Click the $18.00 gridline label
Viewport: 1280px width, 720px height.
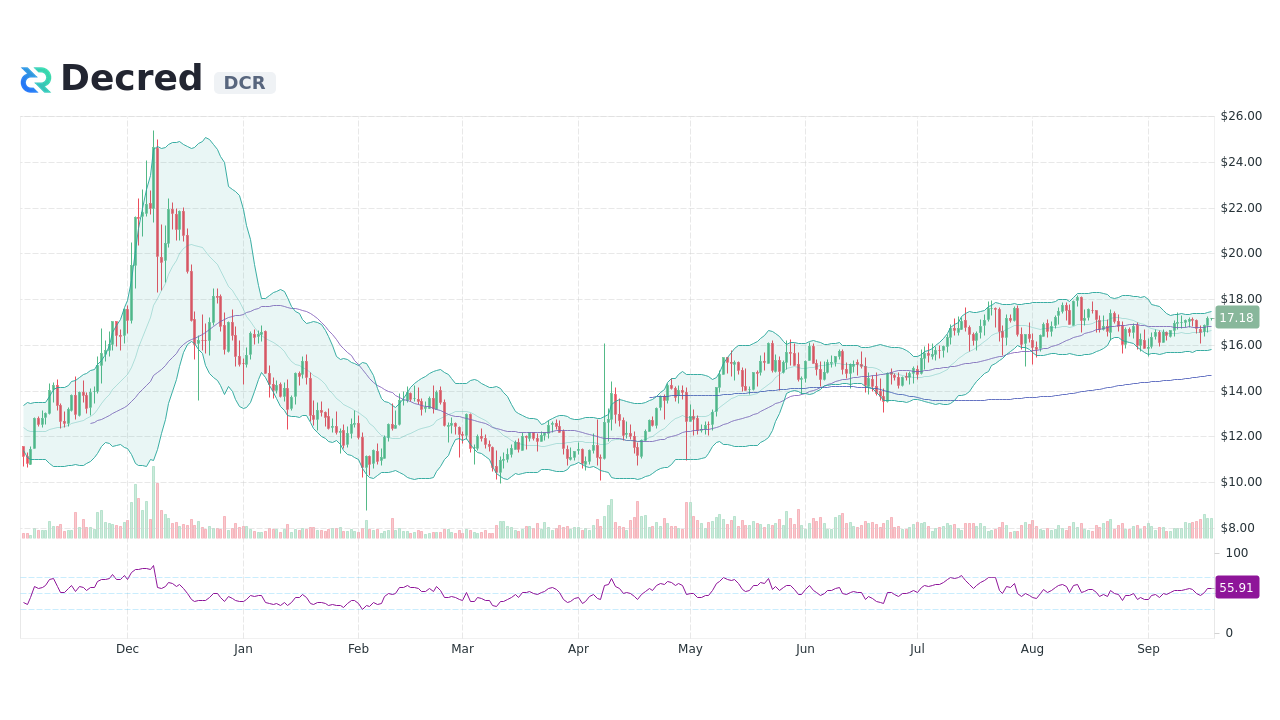(x=1239, y=298)
